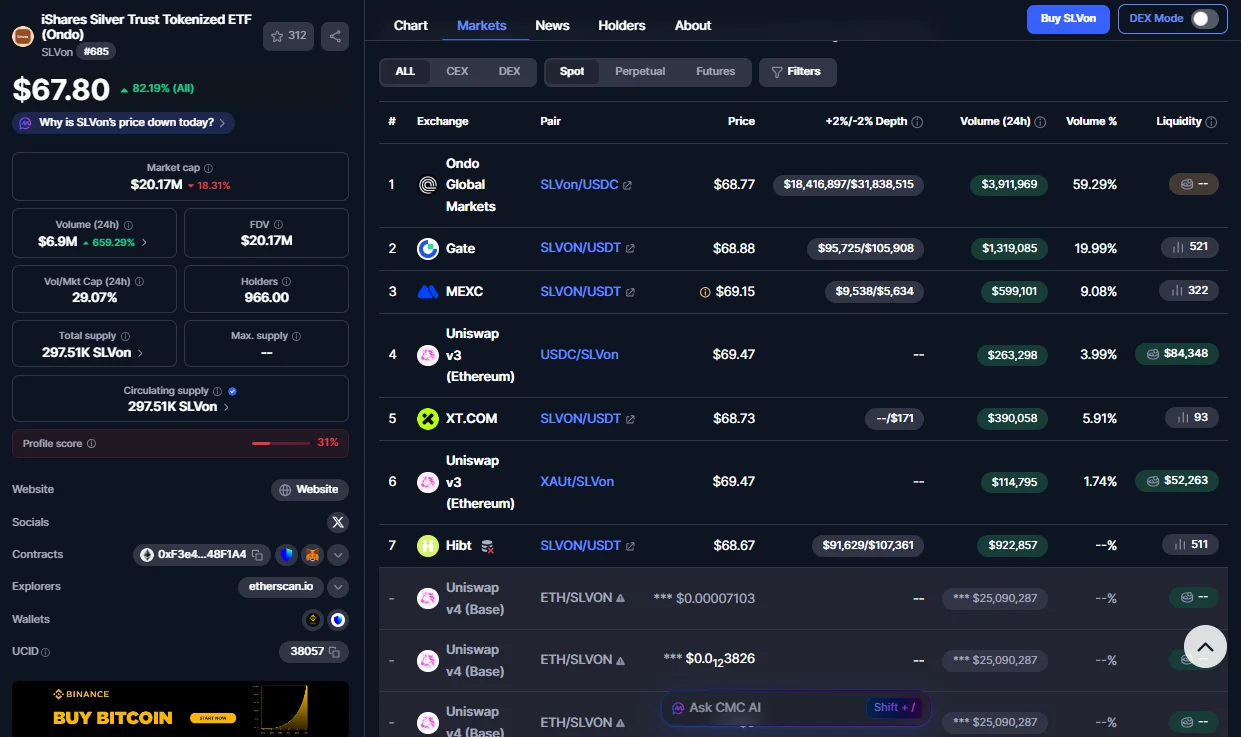
Task: Click the share icon beside watchlist star
Action: pyautogui.click(x=335, y=37)
